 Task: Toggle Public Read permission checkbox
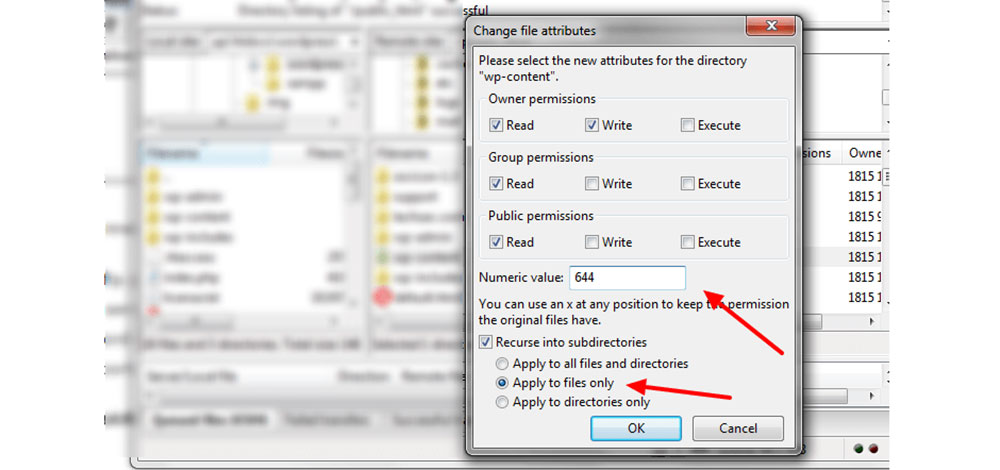coord(496,242)
